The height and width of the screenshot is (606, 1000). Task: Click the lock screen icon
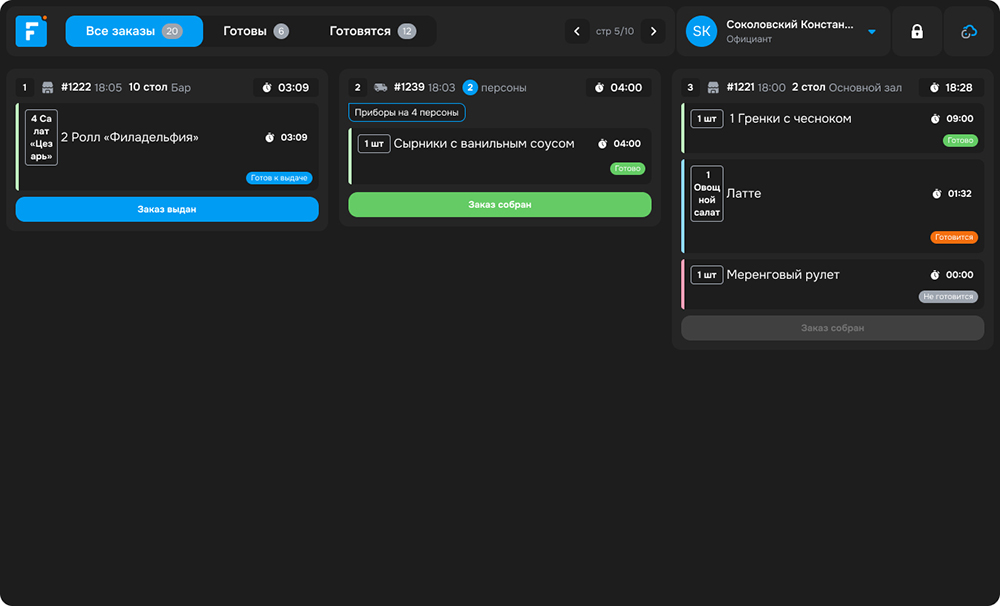(917, 32)
